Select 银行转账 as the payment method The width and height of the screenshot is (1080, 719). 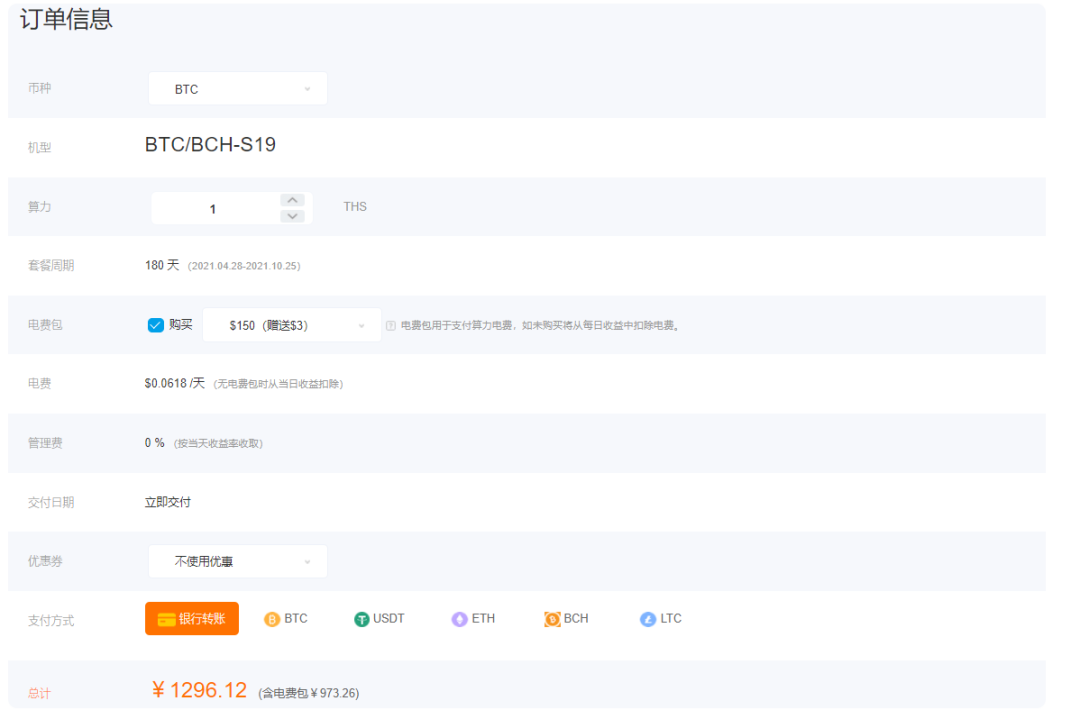click(x=191, y=618)
